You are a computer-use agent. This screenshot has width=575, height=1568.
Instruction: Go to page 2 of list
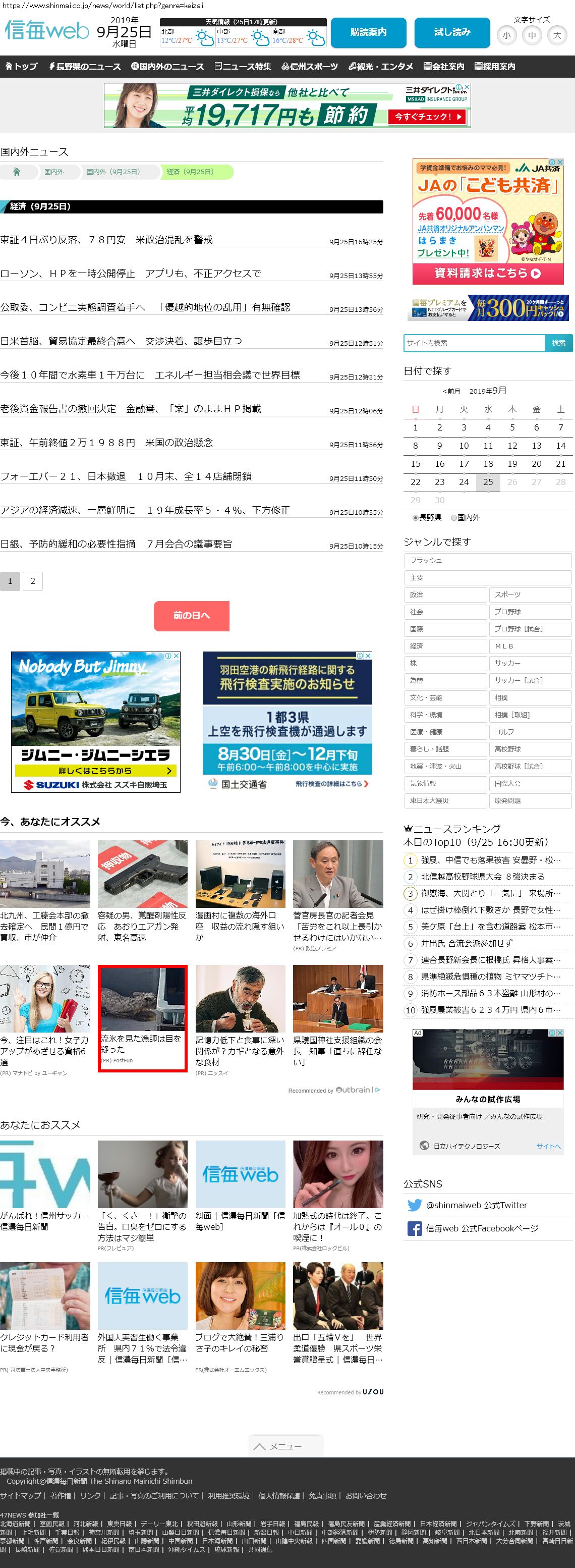point(33,581)
